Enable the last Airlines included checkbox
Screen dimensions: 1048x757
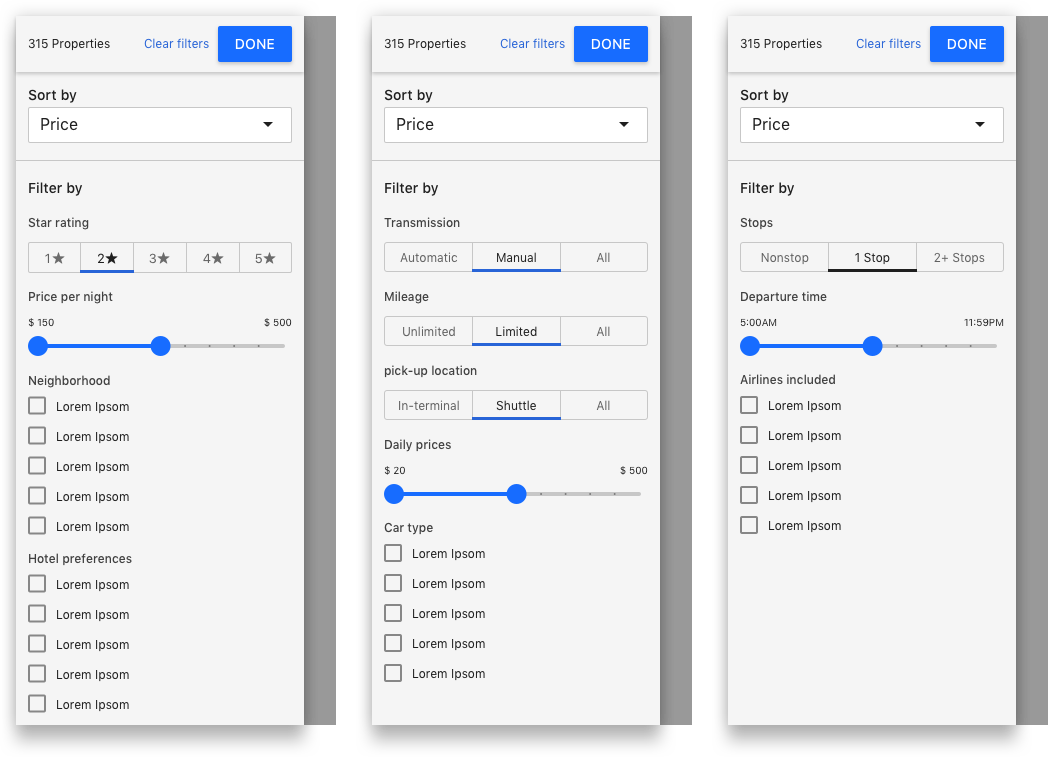pos(749,525)
